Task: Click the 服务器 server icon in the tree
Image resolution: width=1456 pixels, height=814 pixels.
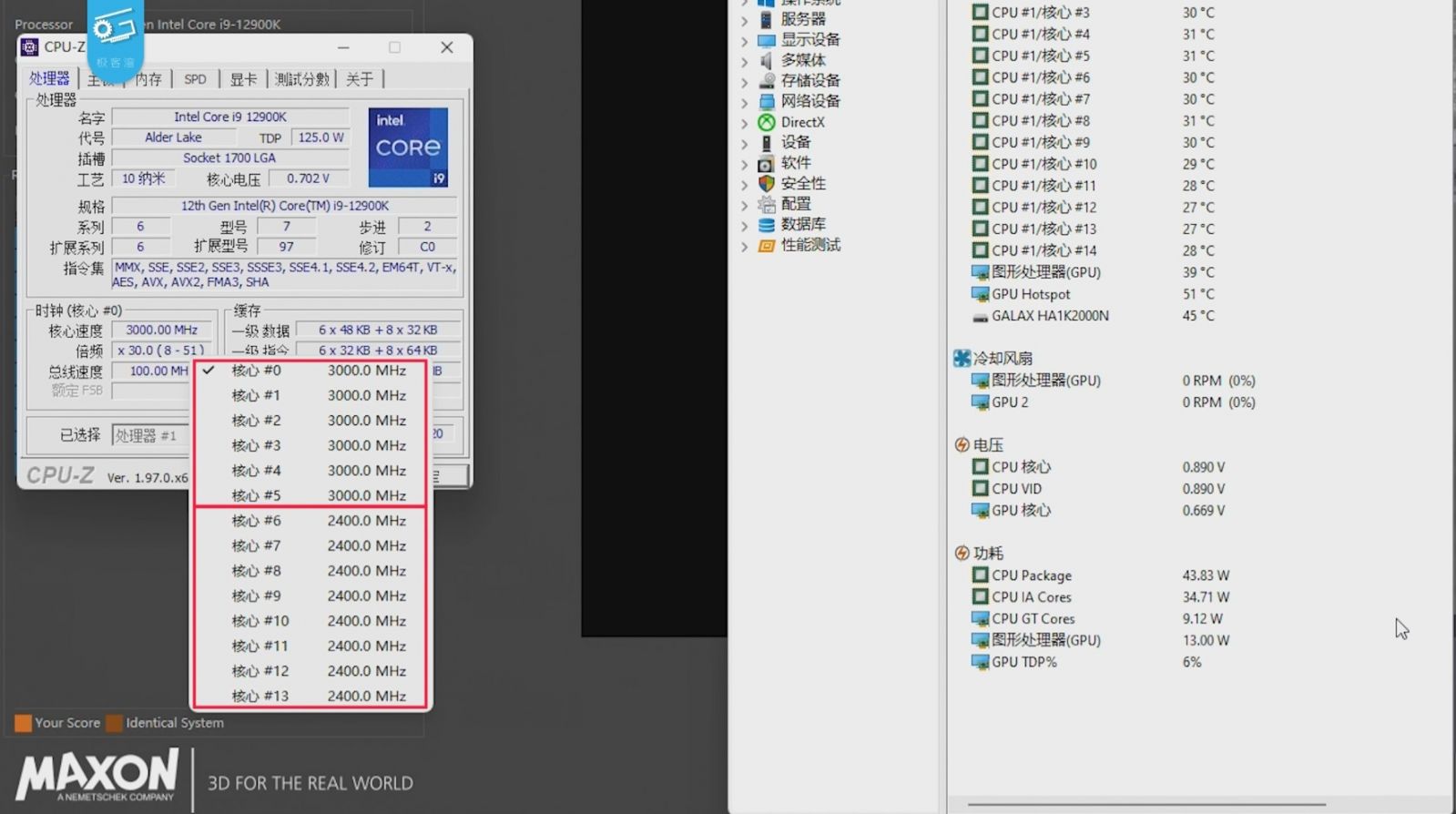Action: point(766,19)
